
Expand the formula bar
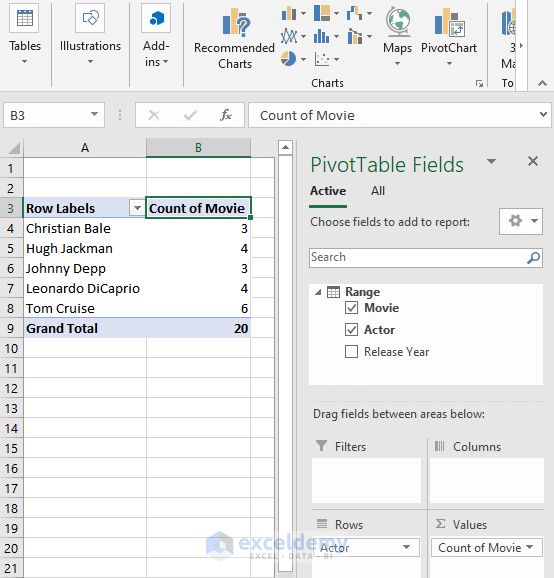tap(543, 115)
